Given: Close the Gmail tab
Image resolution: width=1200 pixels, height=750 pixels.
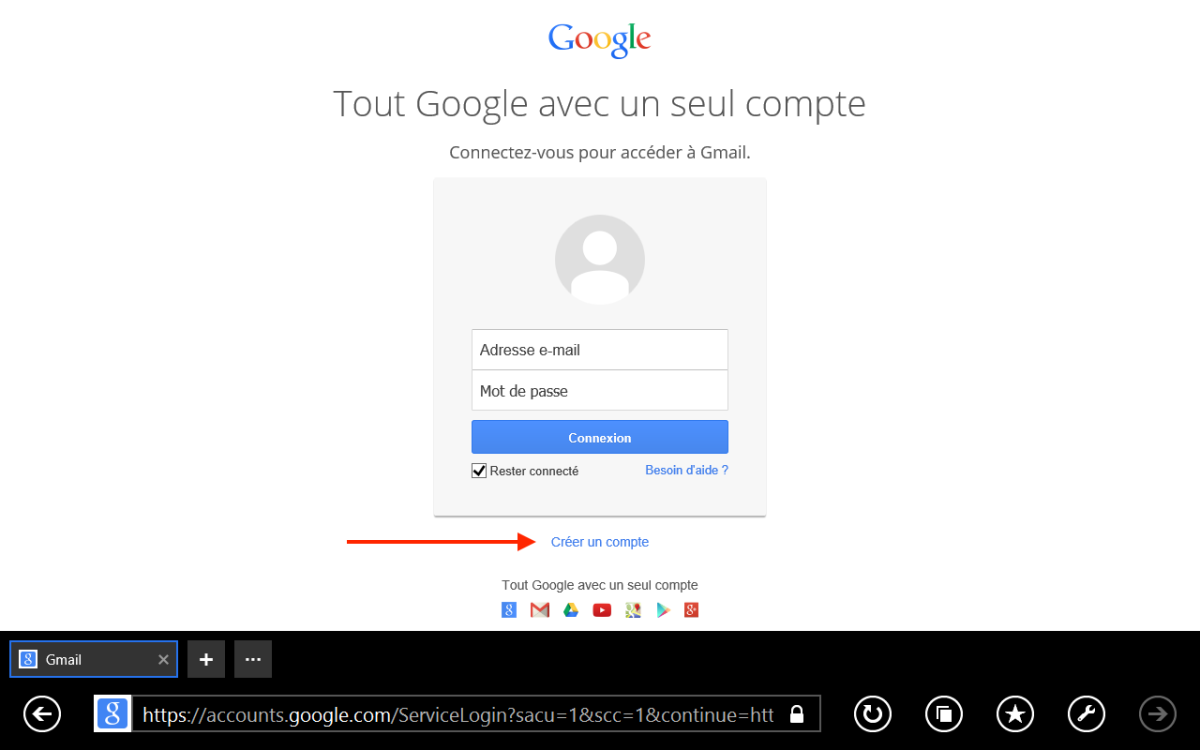Looking at the screenshot, I should coord(163,660).
